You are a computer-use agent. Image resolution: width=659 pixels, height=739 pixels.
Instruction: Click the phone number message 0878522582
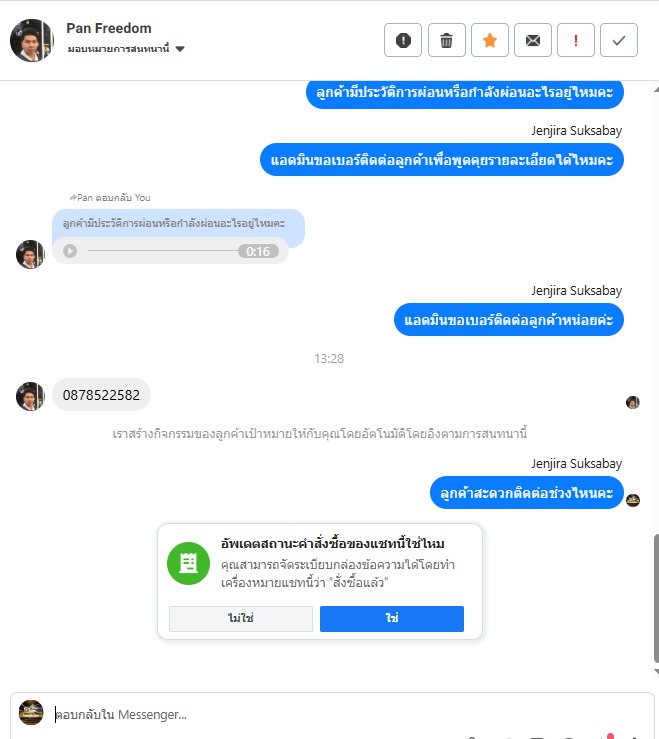pyautogui.click(x=101, y=394)
